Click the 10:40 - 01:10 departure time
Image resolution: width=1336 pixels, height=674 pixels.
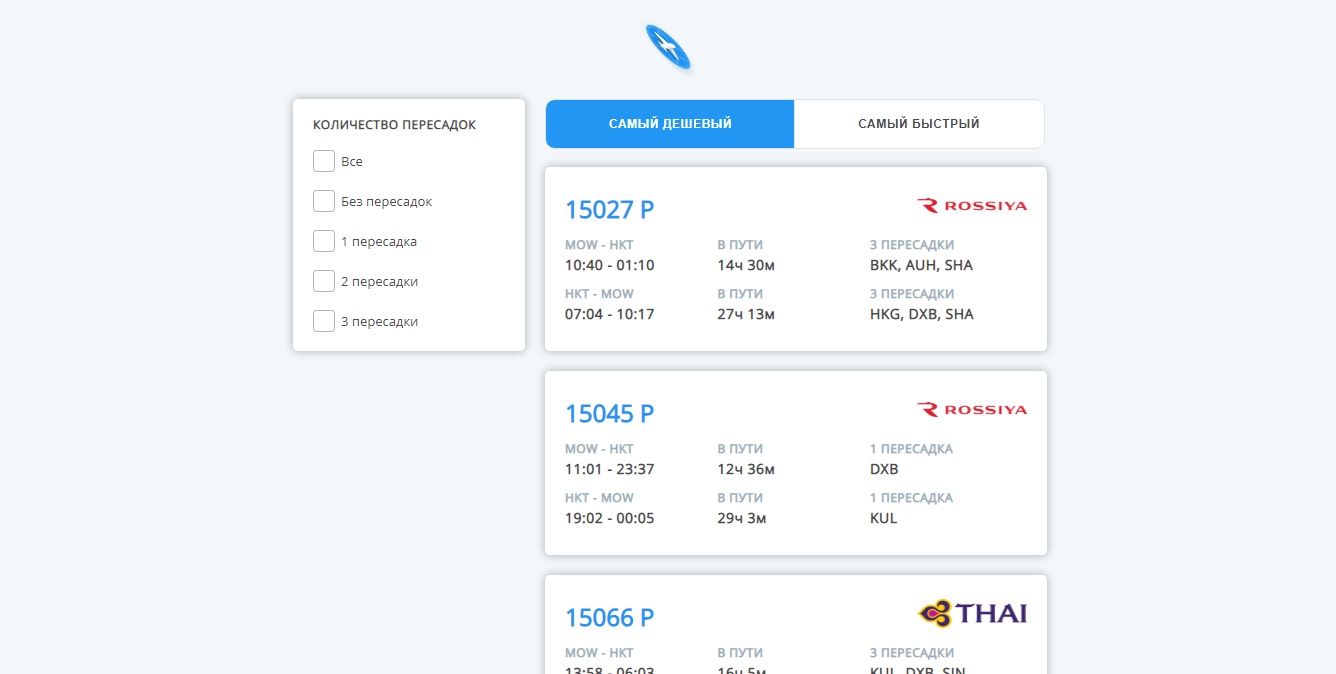pos(610,266)
